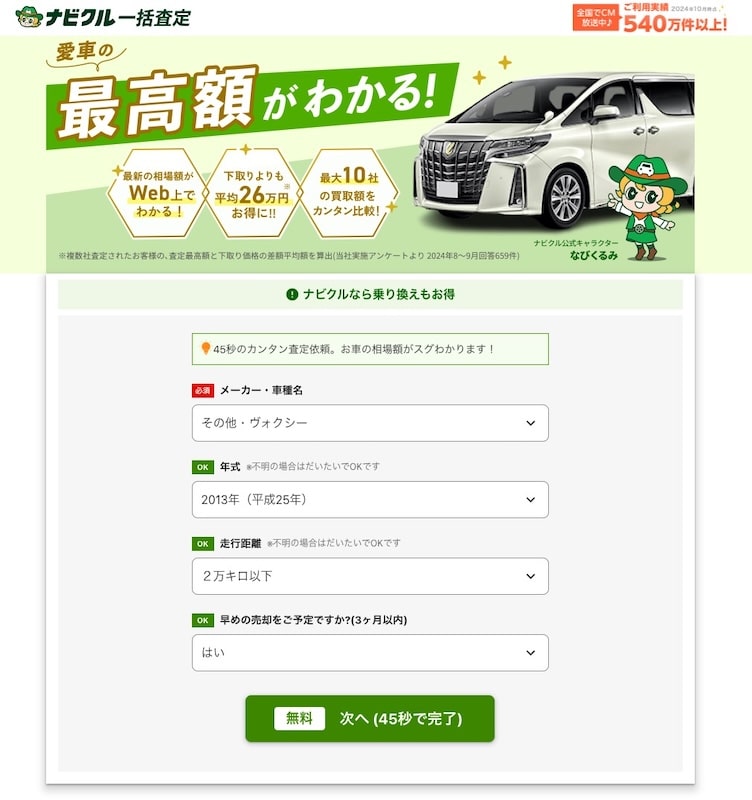Viewport: 752px width, 800px height.
Task: Click the green exclamation info icon
Action: tap(292, 294)
